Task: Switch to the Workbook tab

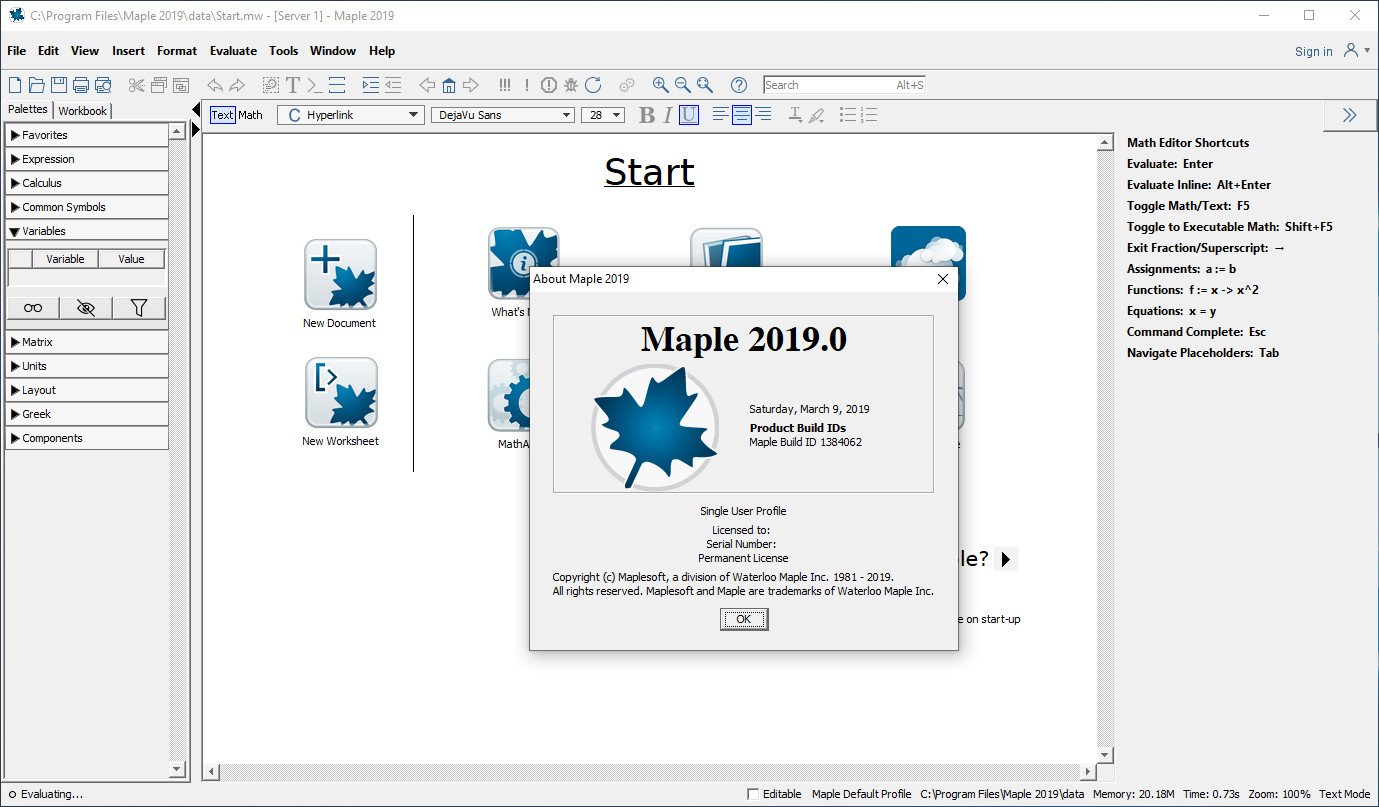Action: pos(82,111)
